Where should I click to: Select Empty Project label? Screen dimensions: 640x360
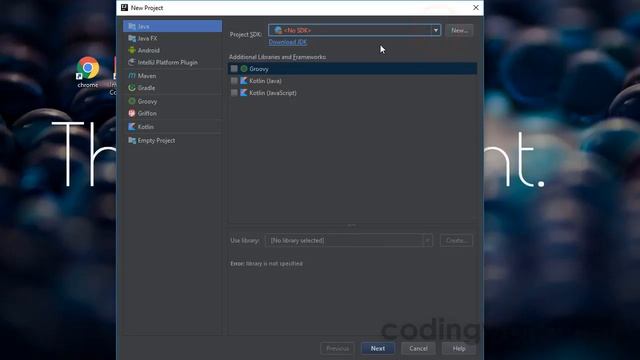[156, 140]
